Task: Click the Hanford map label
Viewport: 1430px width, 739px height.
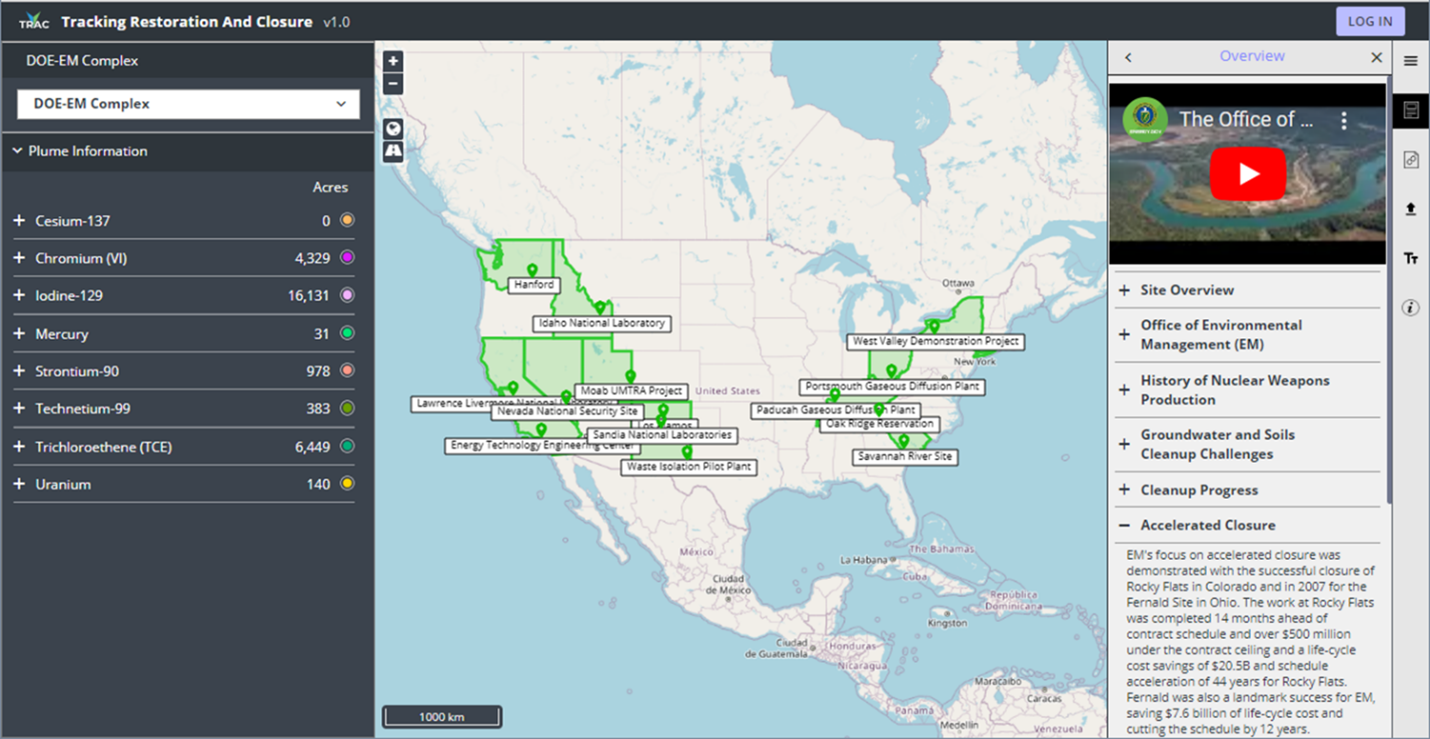Action: [x=534, y=285]
